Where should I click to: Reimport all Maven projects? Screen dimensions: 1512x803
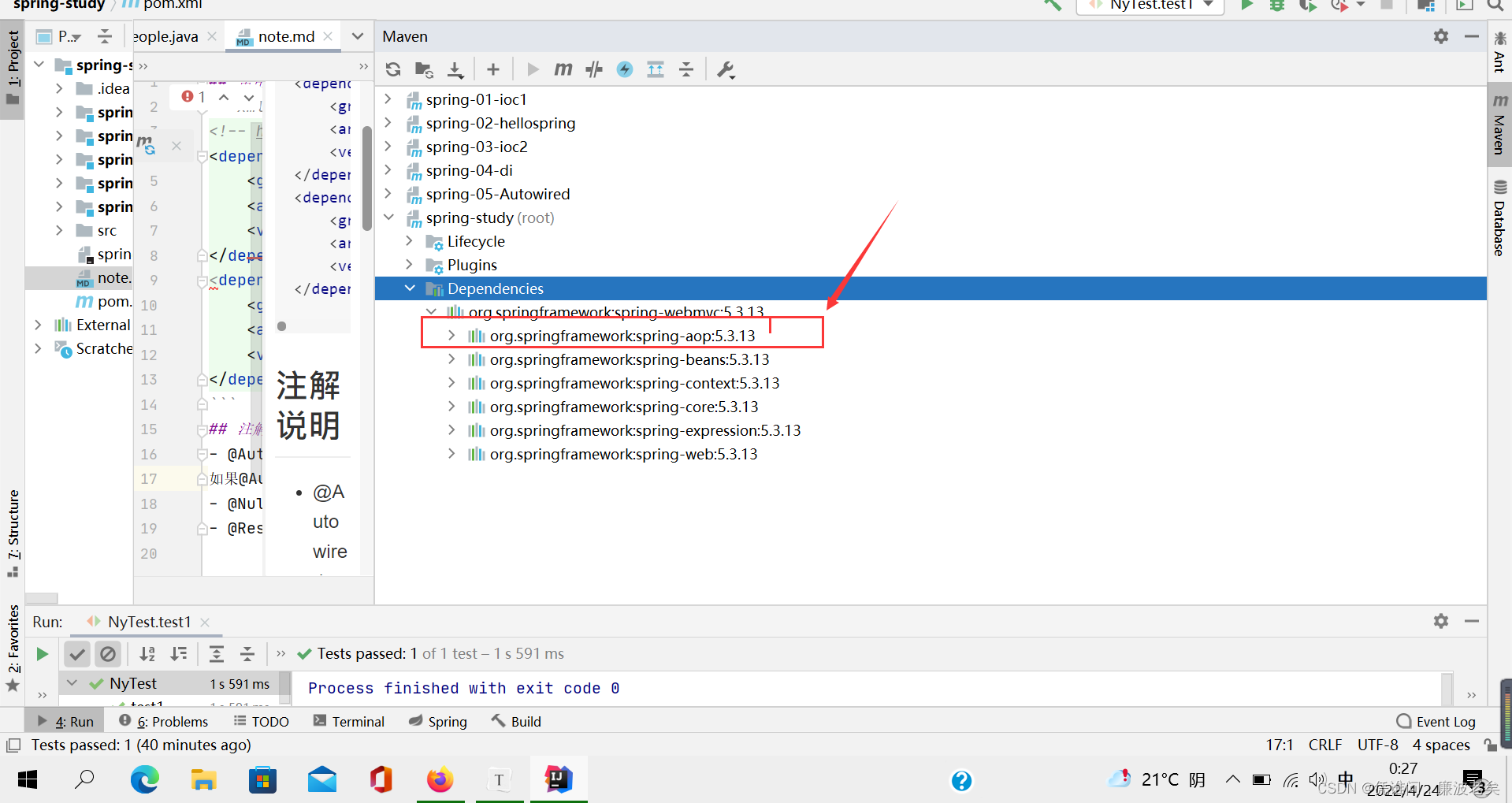click(x=393, y=69)
